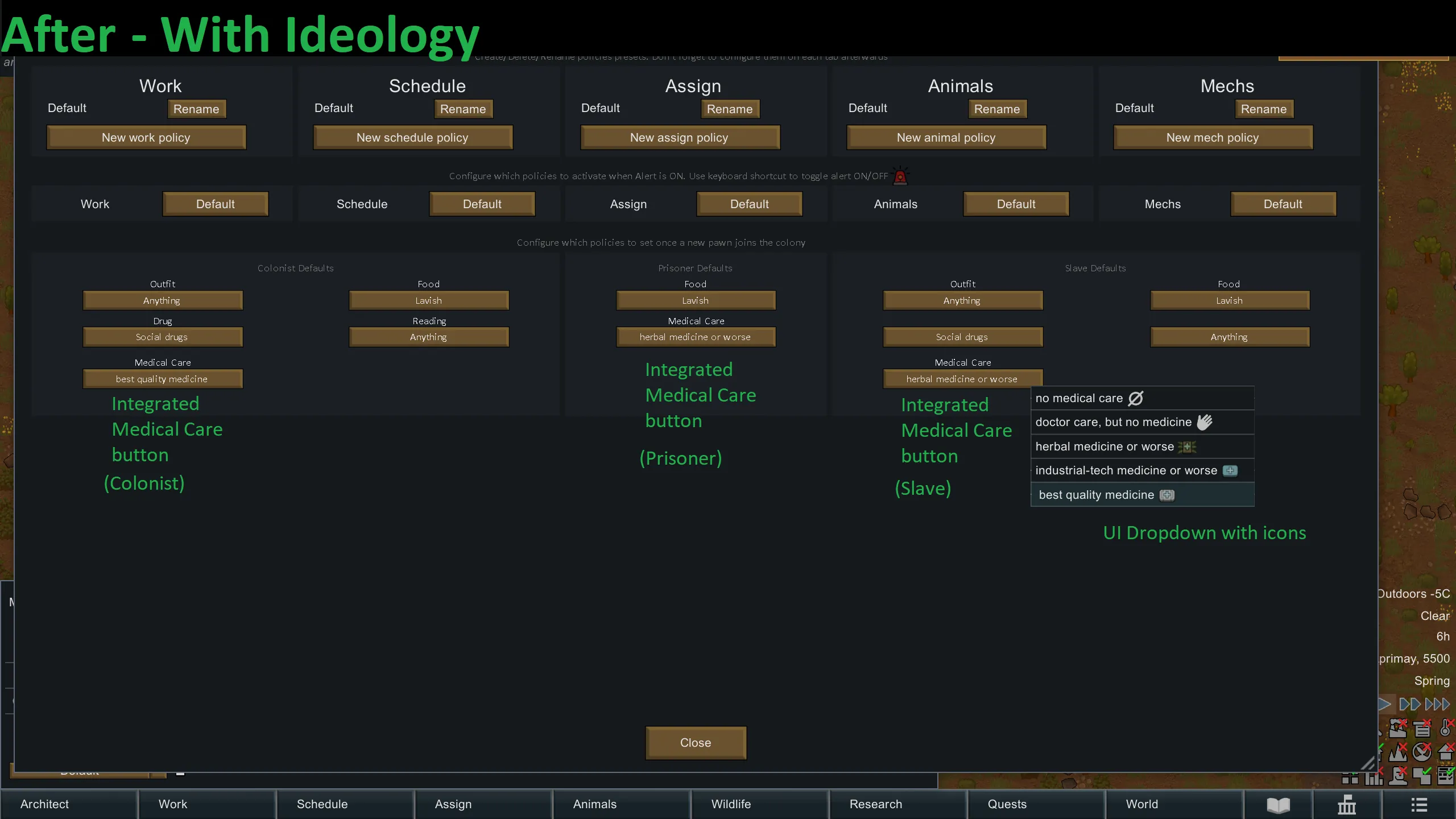Click the red alert siren icon
This screenshot has width=1456, height=819.
pyautogui.click(x=900, y=176)
